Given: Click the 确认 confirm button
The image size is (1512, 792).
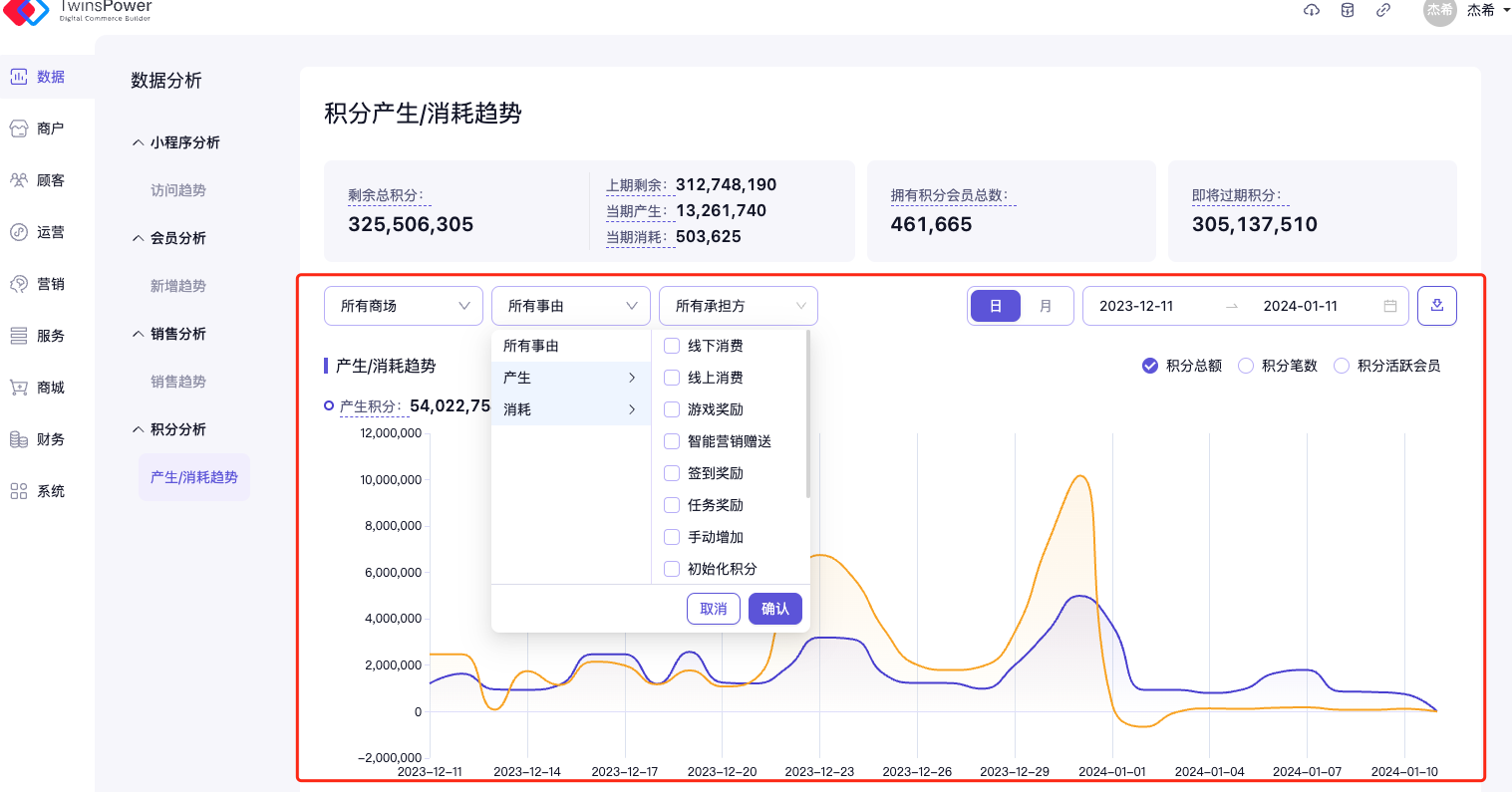Looking at the screenshot, I should click(774, 609).
